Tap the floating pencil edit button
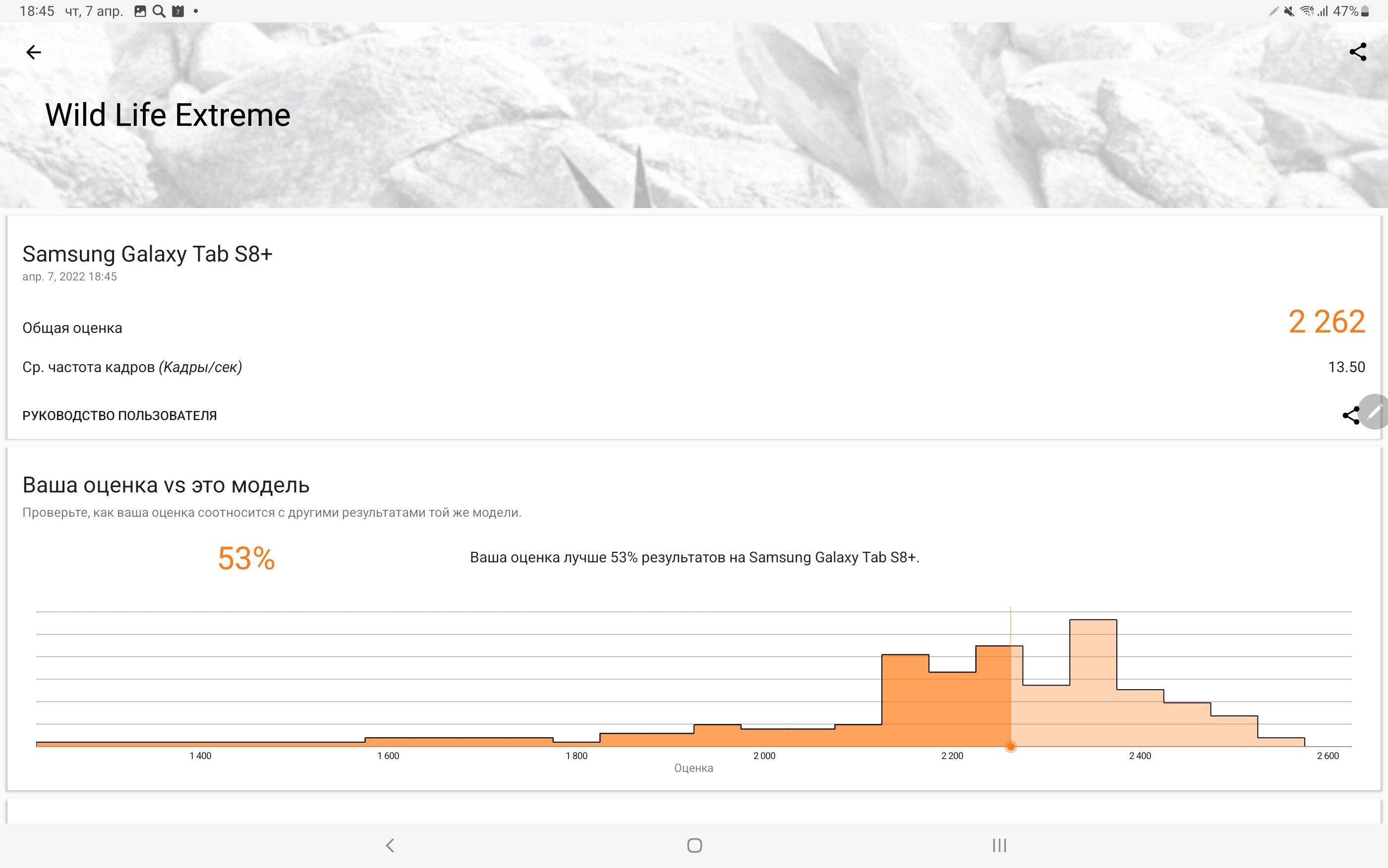Image resolution: width=1388 pixels, height=868 pixels. (1375, 412)
